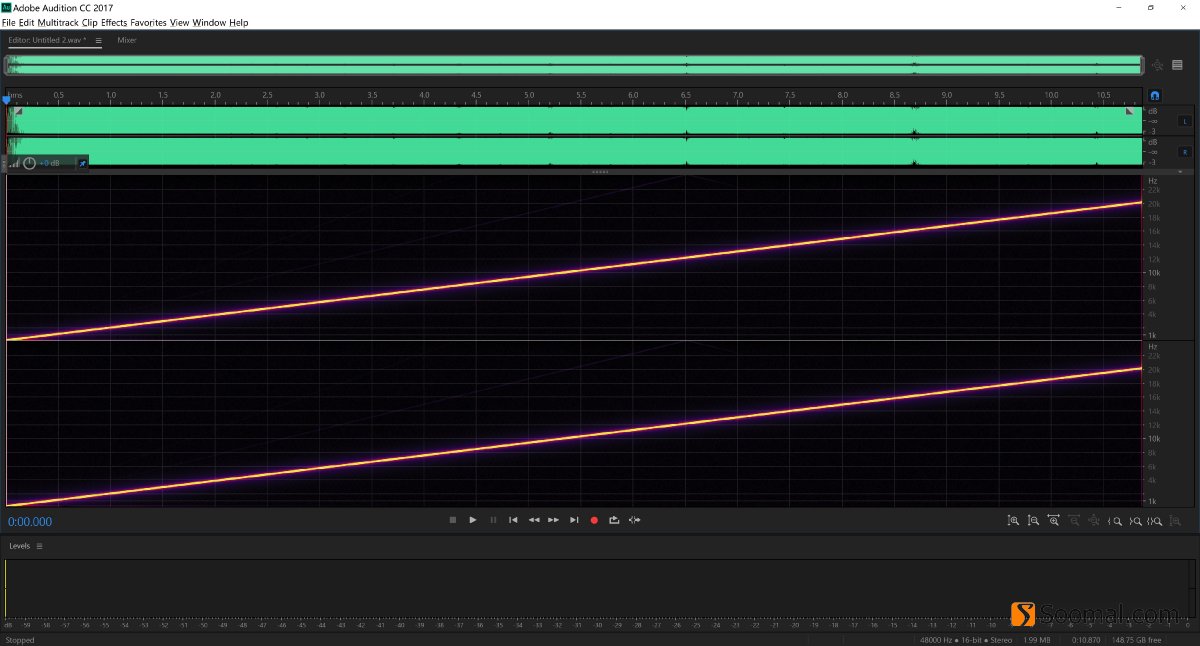Switch to the Mixer tab
This screenshot has height=646, width=1200.
click(x=127, y=41)
